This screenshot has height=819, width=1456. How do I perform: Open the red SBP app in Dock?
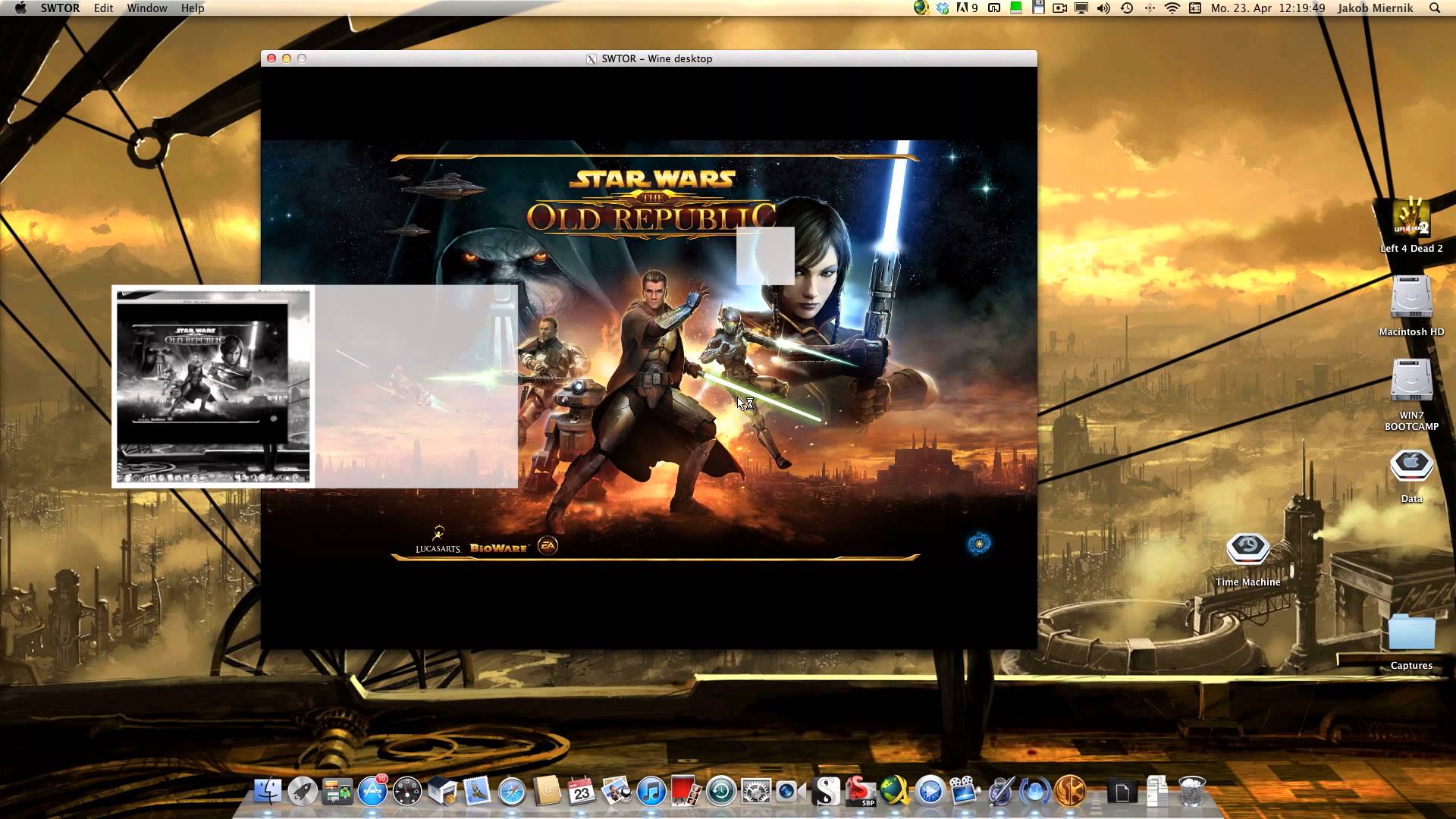click(861, 792)
